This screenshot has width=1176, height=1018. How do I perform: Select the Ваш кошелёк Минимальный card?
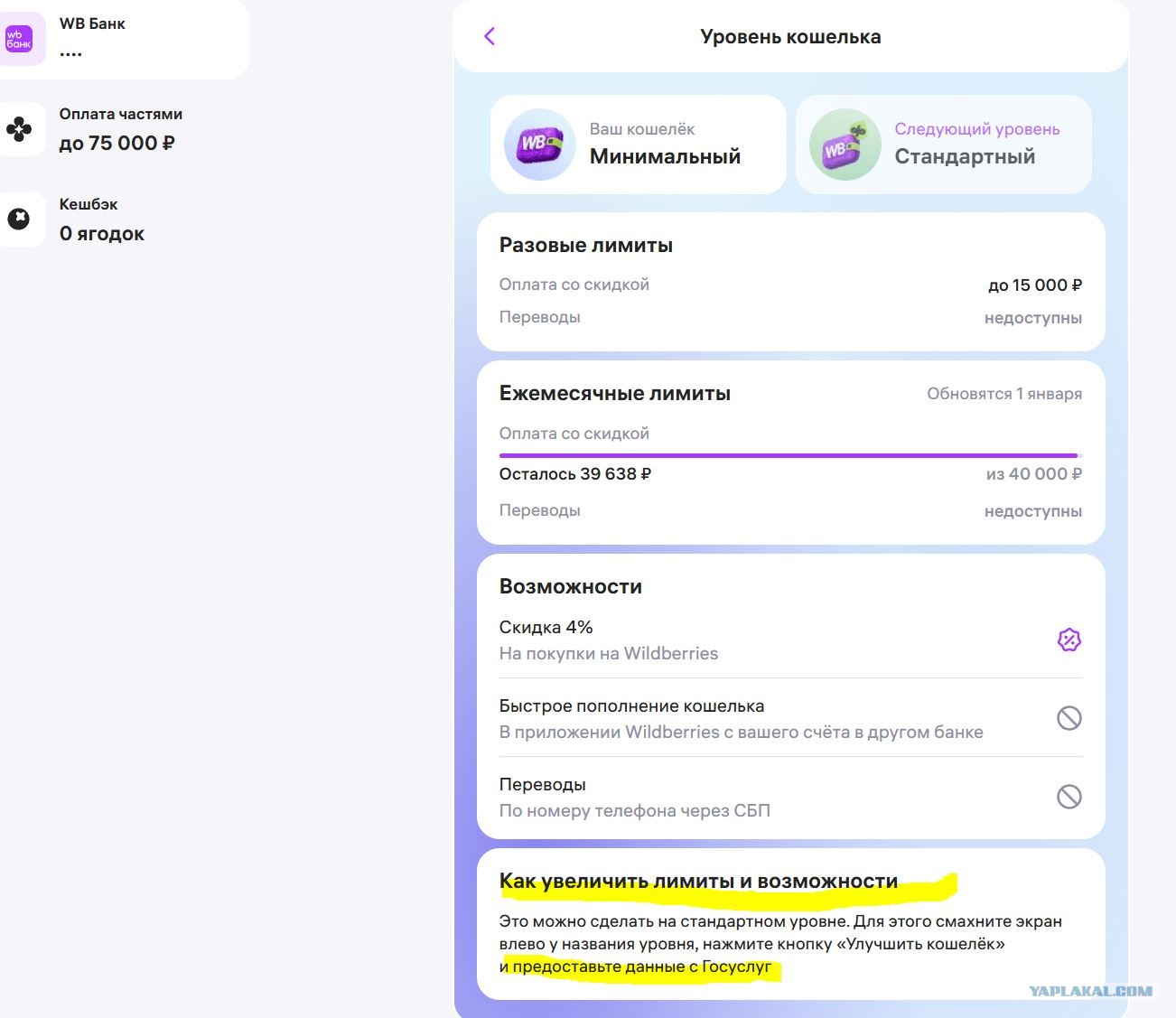tap(639, 145)
